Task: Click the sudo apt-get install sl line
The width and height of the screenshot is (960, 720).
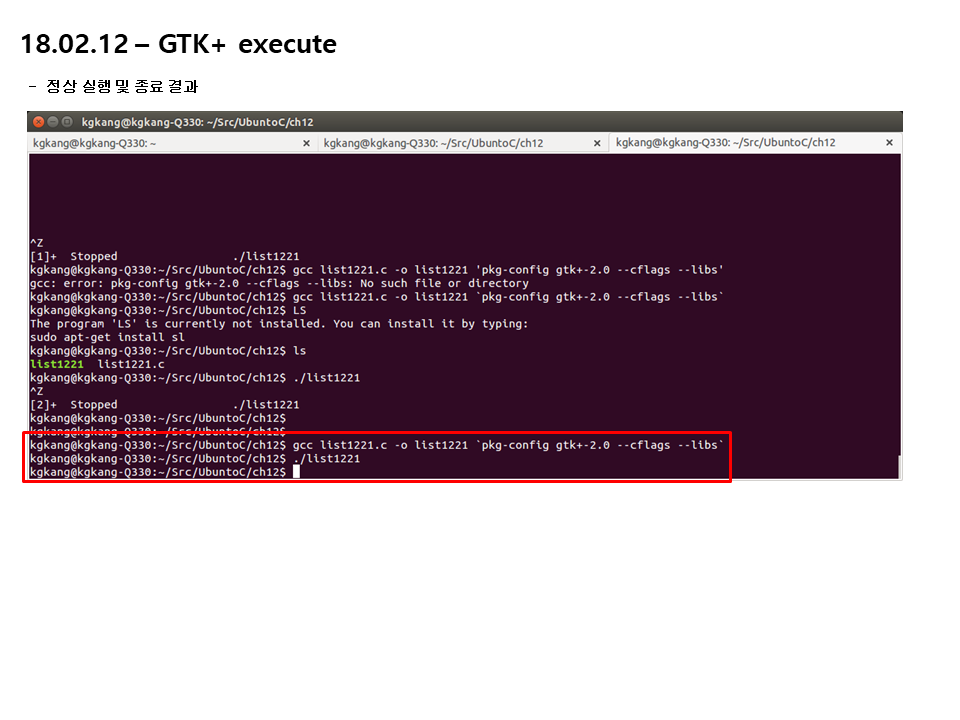Action: (107, 337)
